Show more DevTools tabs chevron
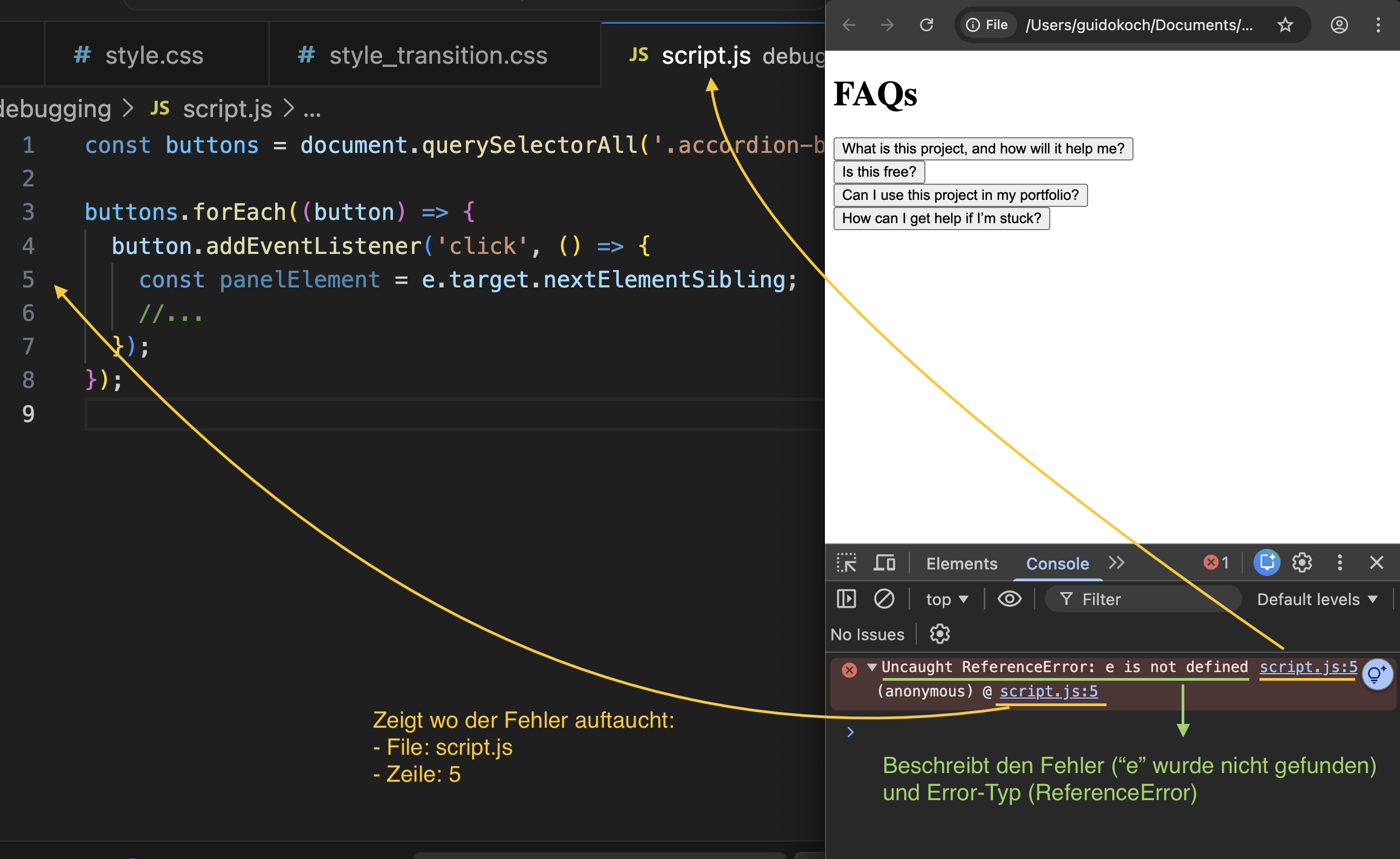 point(1116,563)
